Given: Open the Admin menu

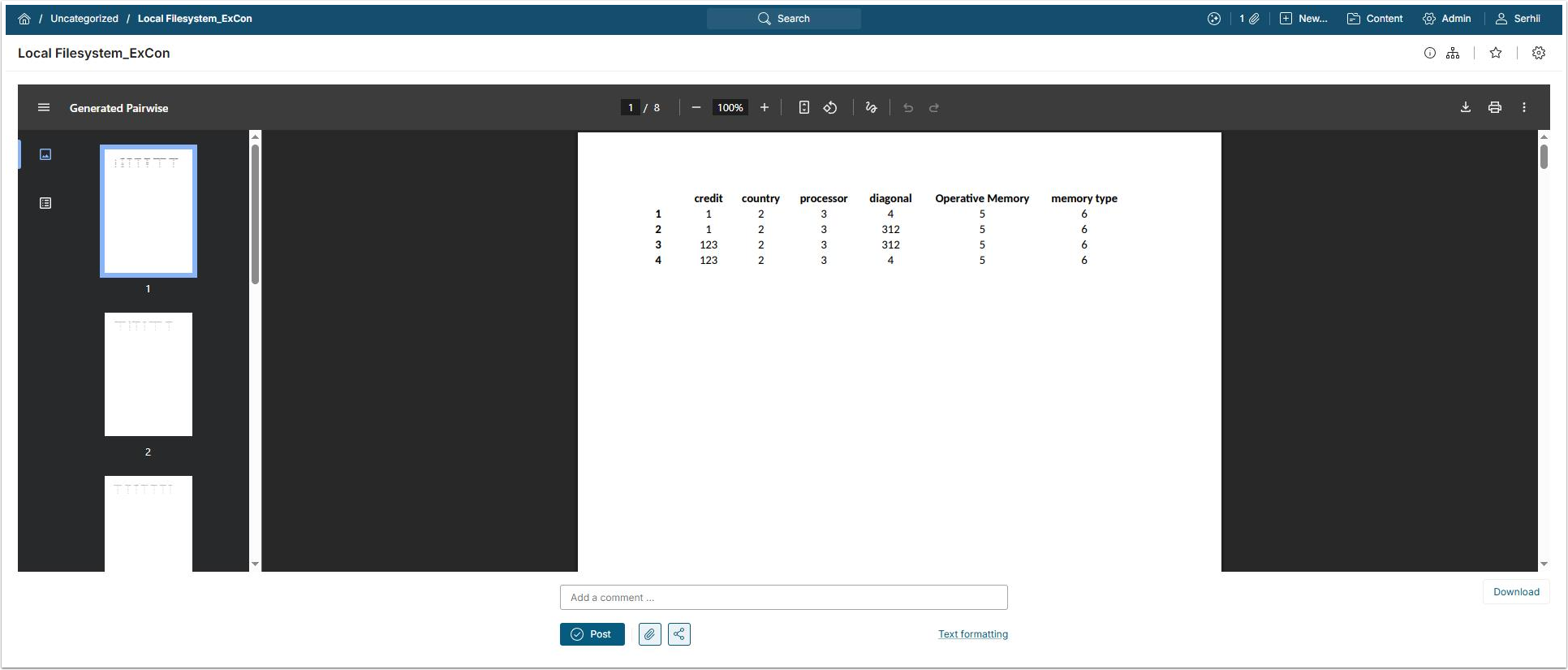Looking at the screenshot, I should pos(1446,19).
